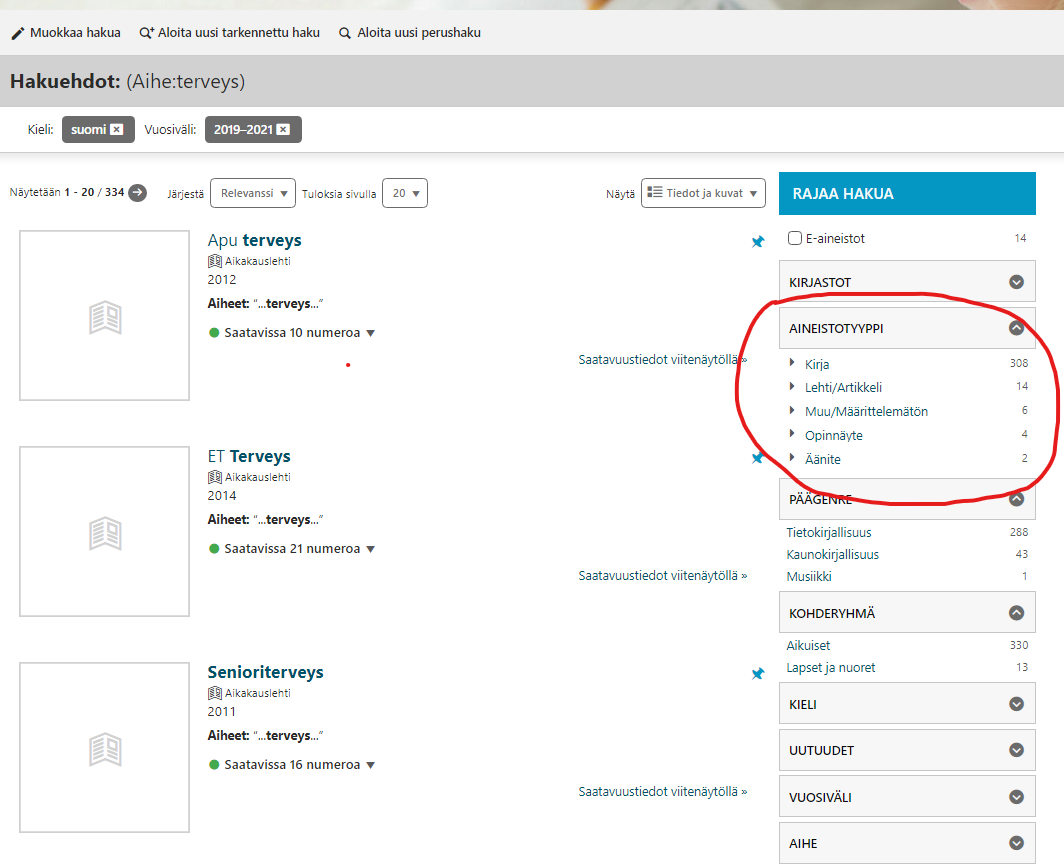Collapse the Aineistotyyppi filter section

(x=1016, y=328)
